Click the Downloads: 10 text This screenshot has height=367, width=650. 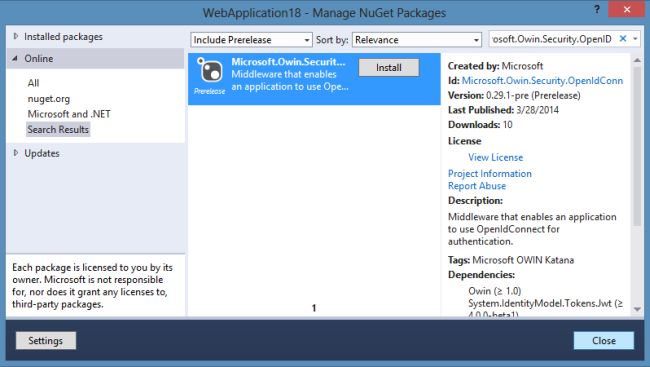coord(480,124)
